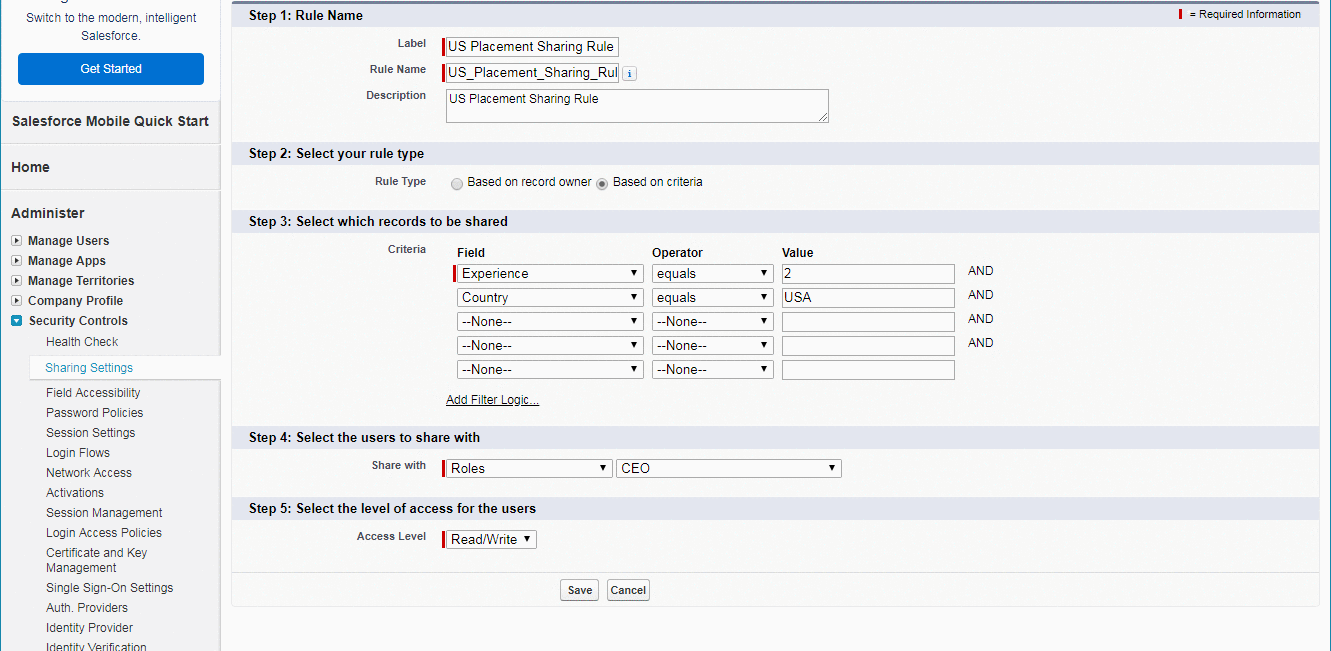1331x651 pixels.
Task: Click the Add Filter Logic link
Action: [492, 400]
